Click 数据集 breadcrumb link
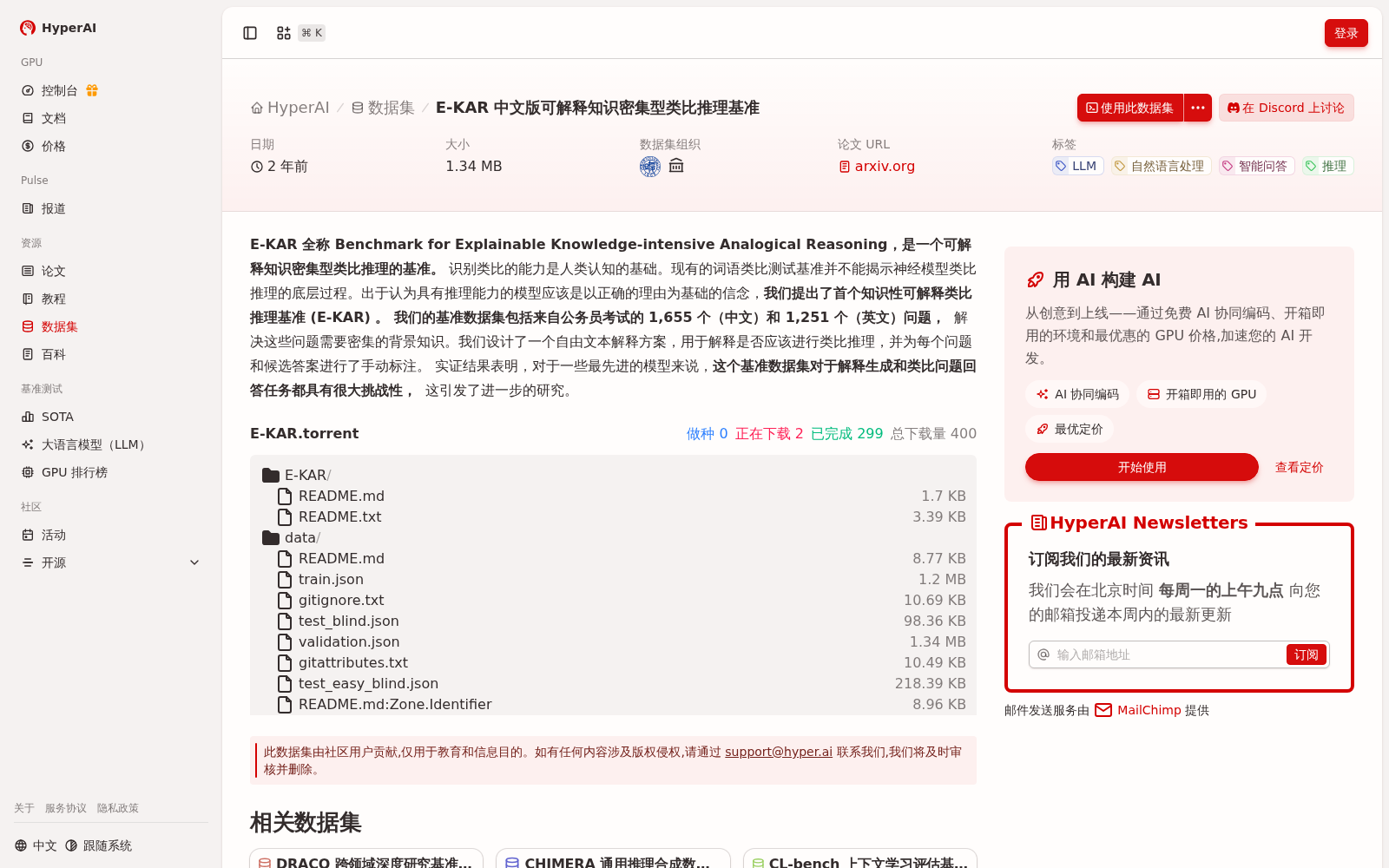Image resolution: width=1389 pixels, height=868 pixels. [x=383, y=108]
